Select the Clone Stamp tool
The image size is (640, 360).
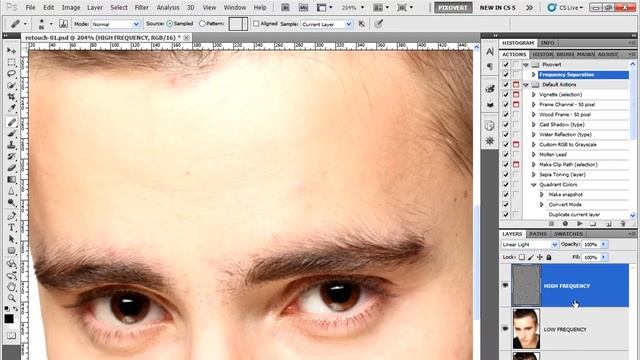pyautogui.click(x=11, y=145)
